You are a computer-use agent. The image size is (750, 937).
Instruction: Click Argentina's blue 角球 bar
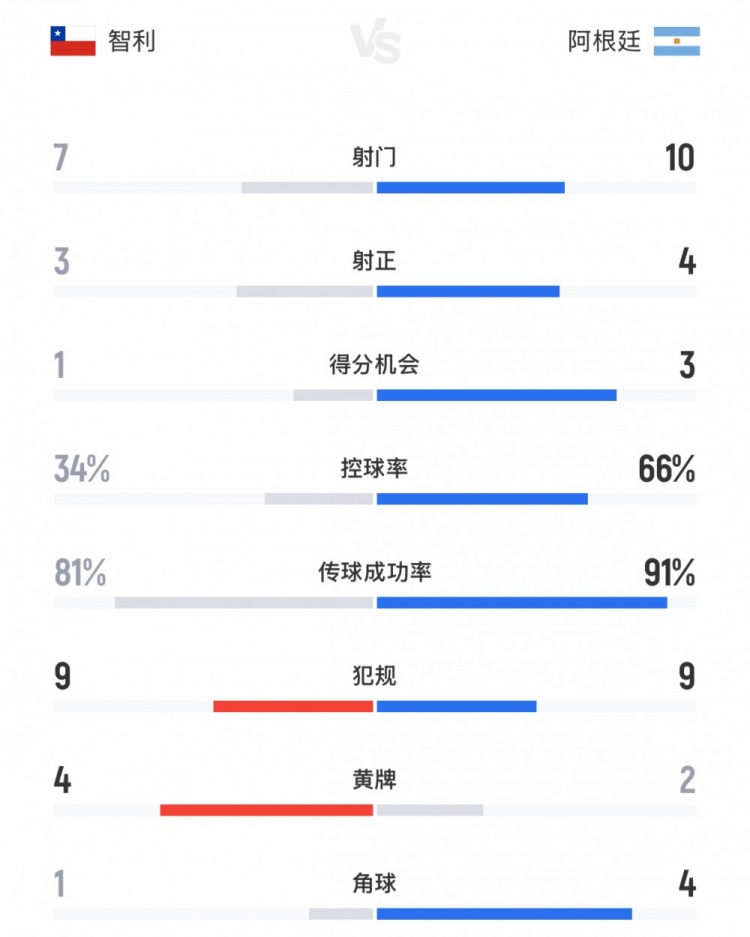pos(504,914)
